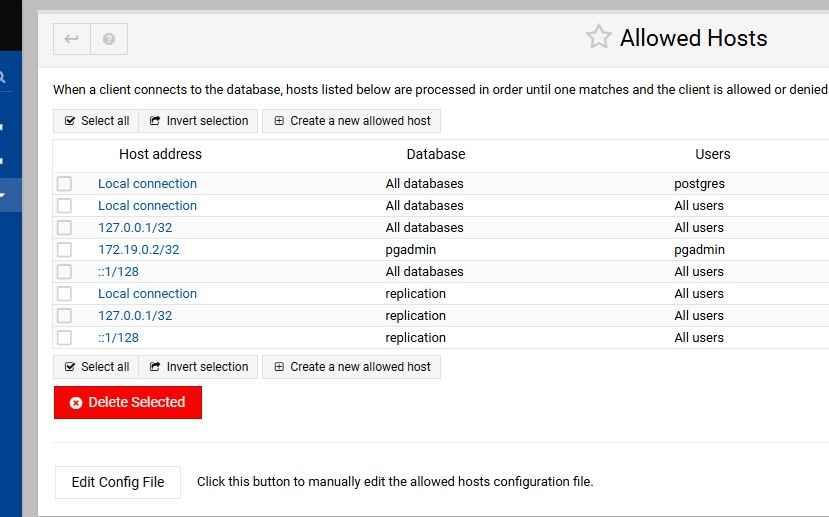Viewport: 829px width, 517px height.
Task: Open Local connection entry for replication
Action: 147,294
